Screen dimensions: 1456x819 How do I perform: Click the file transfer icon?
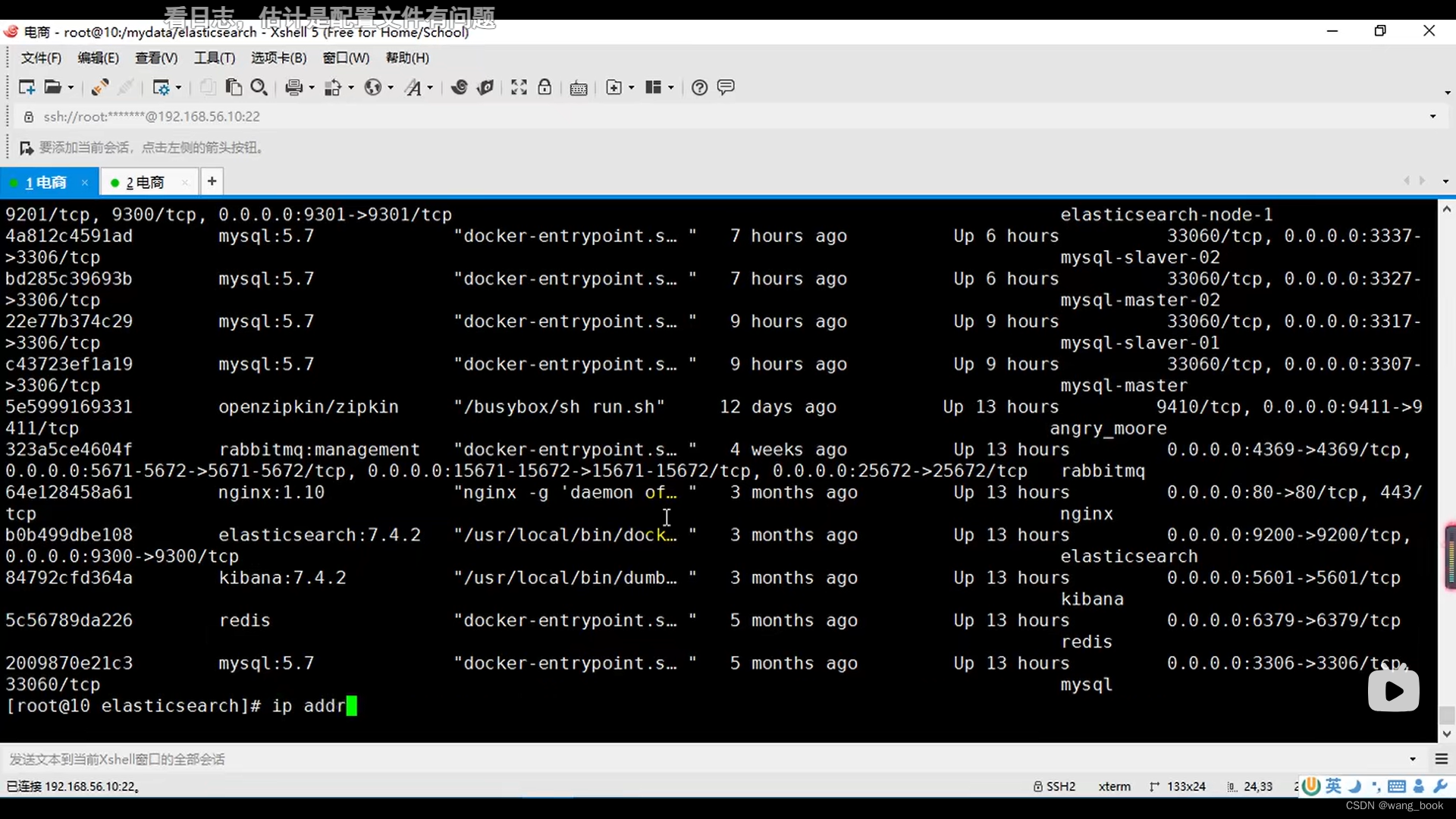[333, 87]
